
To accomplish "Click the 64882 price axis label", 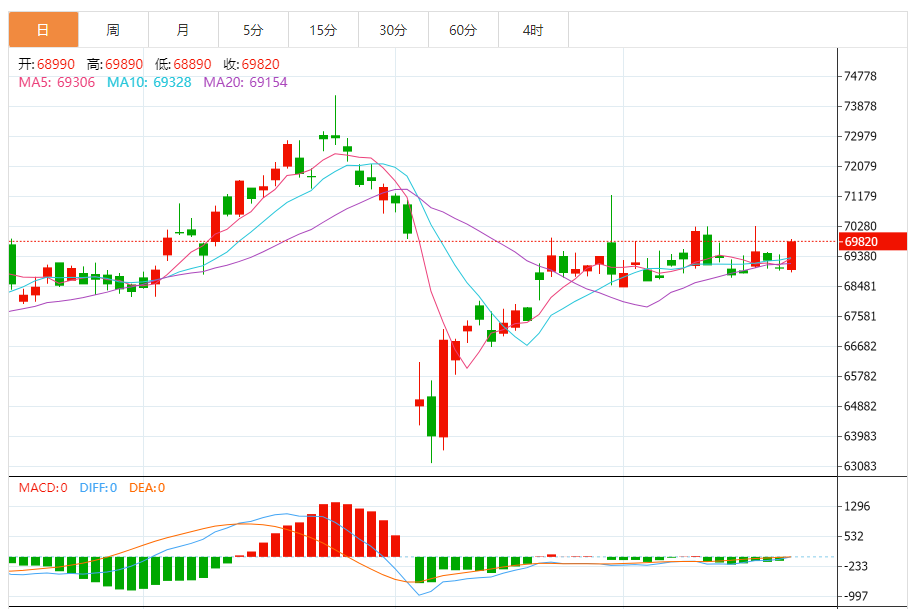I will tap(860, 406).
